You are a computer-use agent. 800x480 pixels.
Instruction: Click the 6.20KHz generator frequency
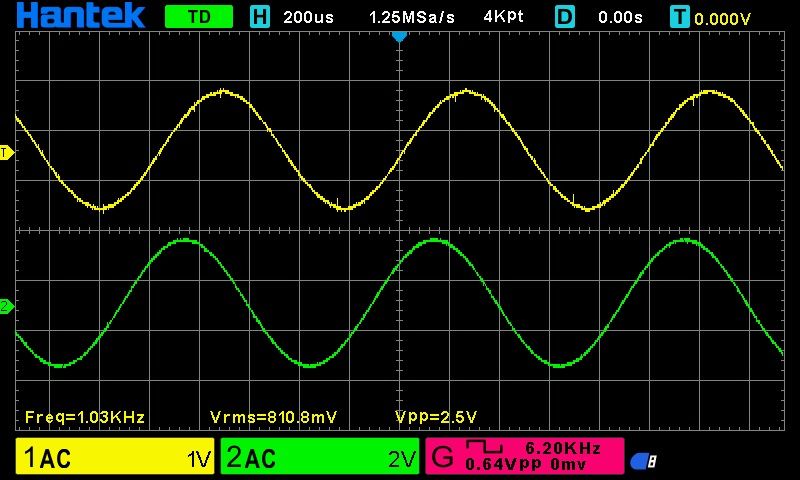(563, 448)
